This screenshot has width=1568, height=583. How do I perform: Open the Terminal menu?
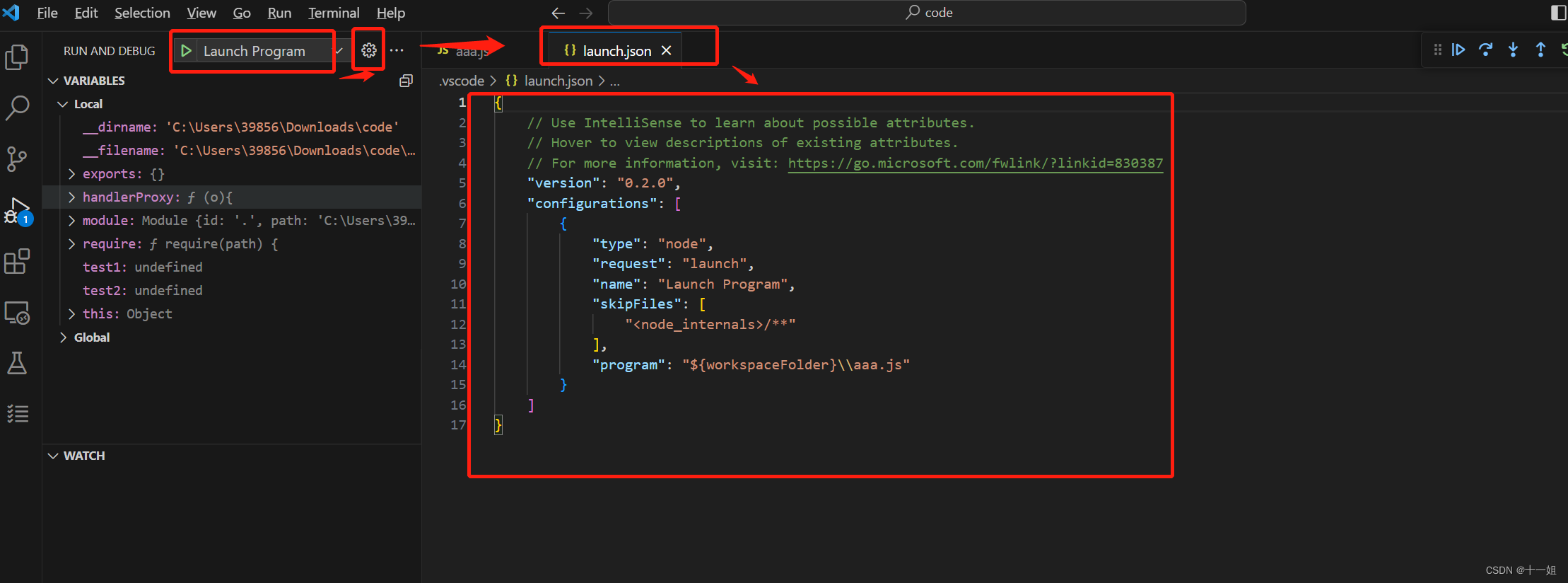click(x=334, y=13)
